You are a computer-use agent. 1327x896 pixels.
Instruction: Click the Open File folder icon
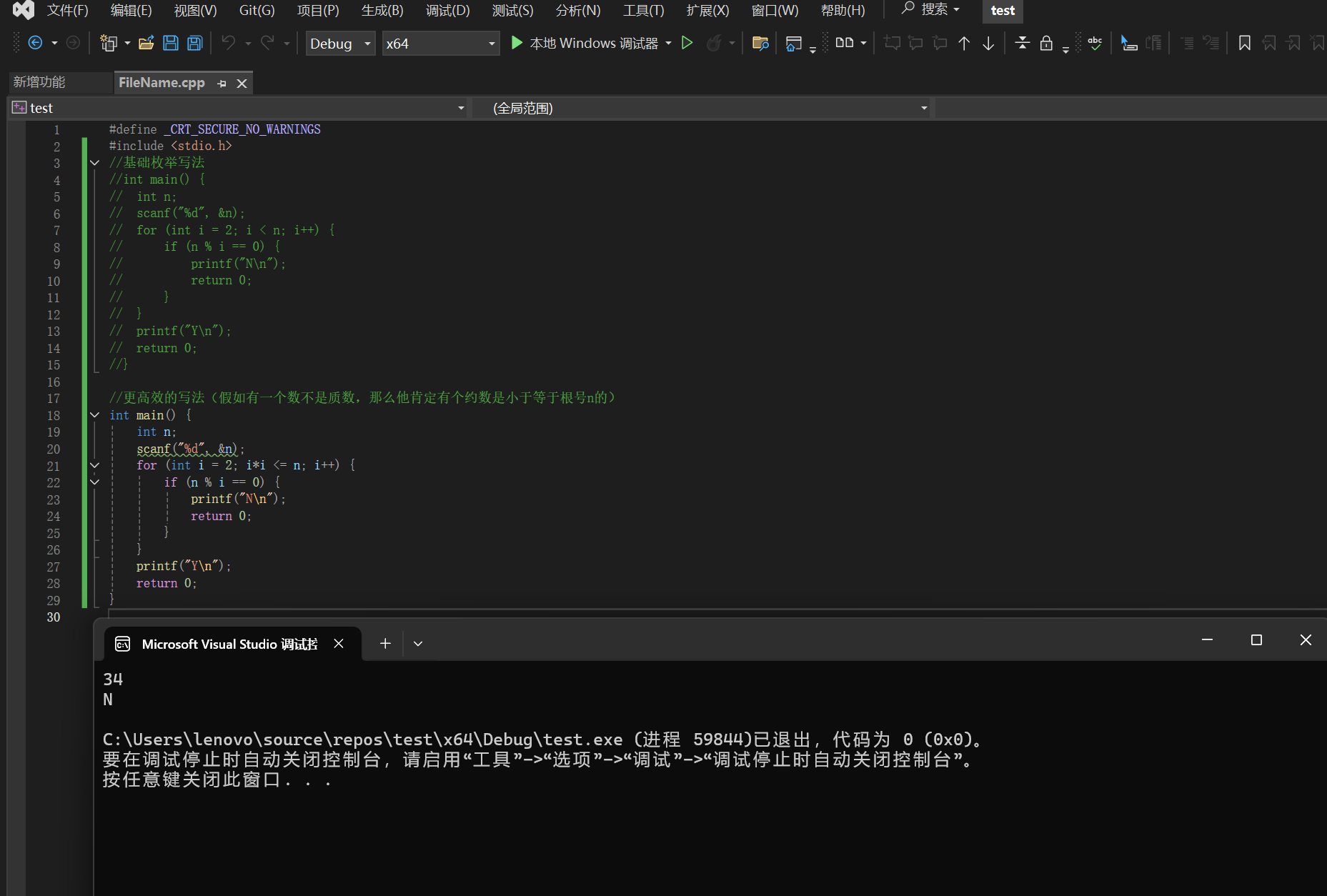(x=146, y=44)
